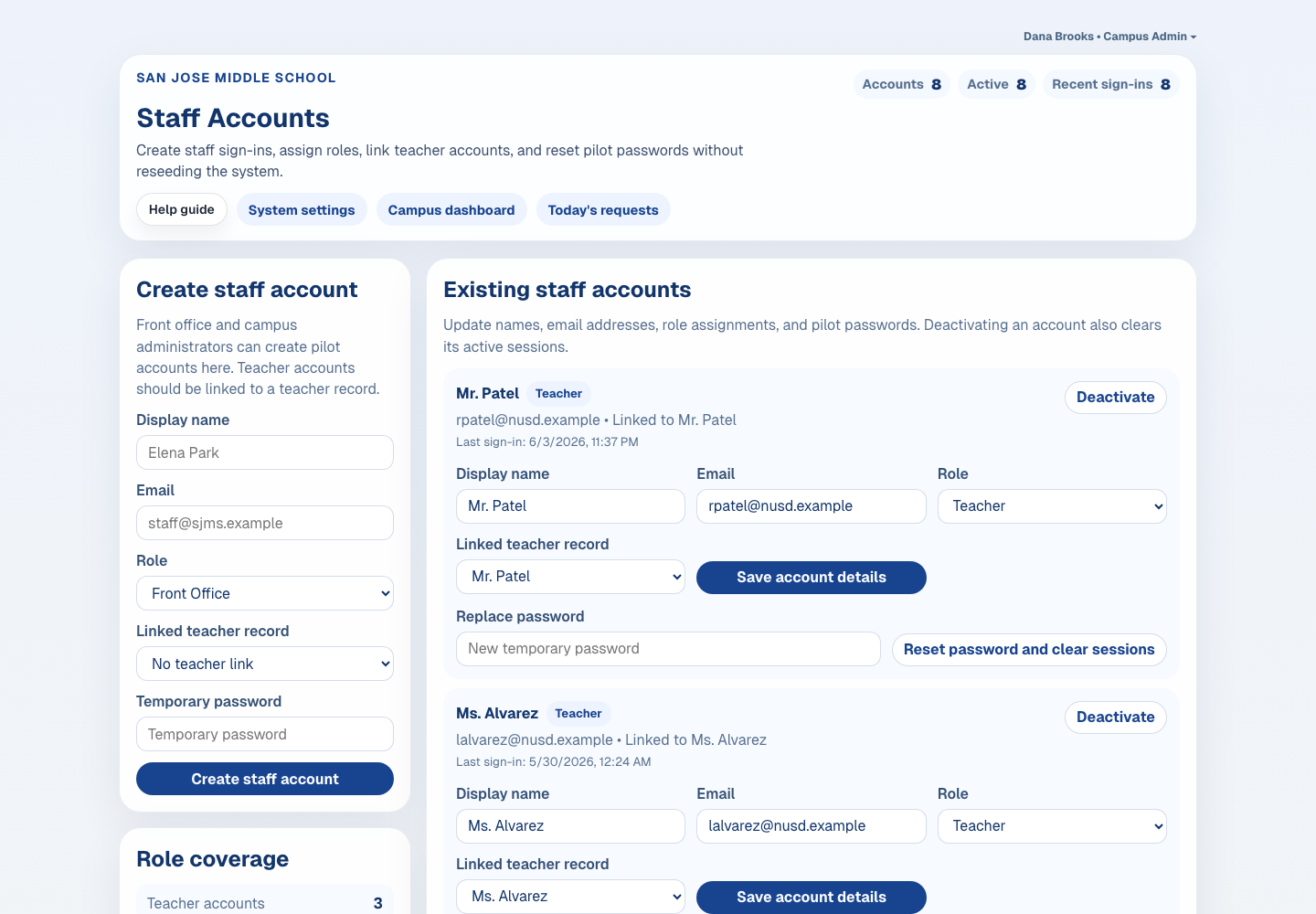This screenshot has width=1316, height=914.
Task: Focus the new account Display name field
Action: tap(265, 452)
